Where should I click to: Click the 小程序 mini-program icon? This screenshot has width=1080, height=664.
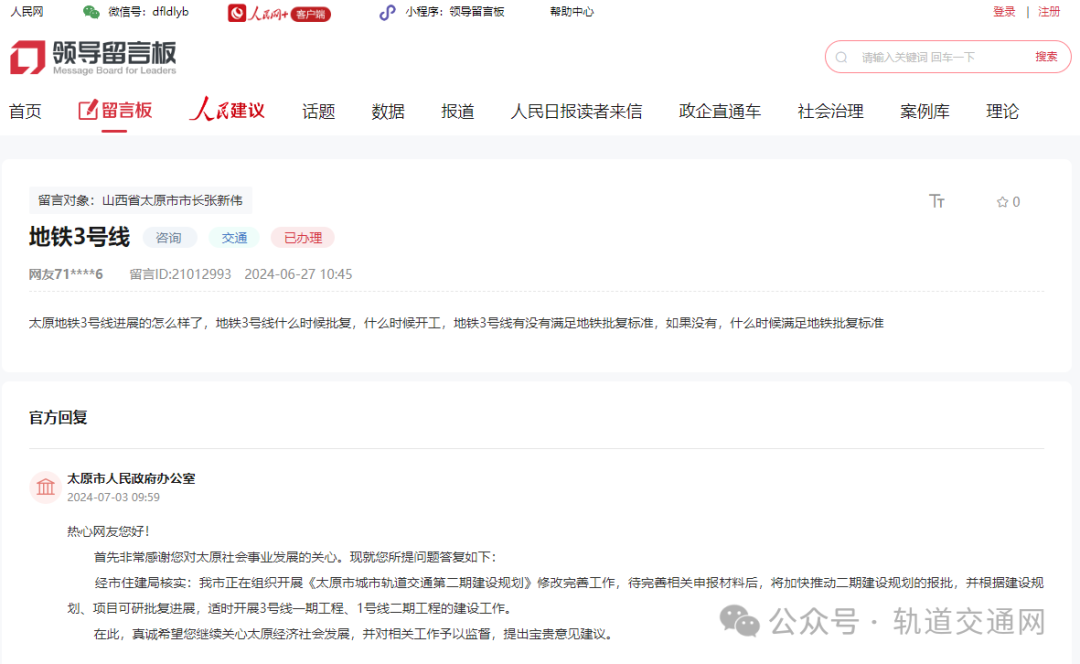tap(386, 12)
